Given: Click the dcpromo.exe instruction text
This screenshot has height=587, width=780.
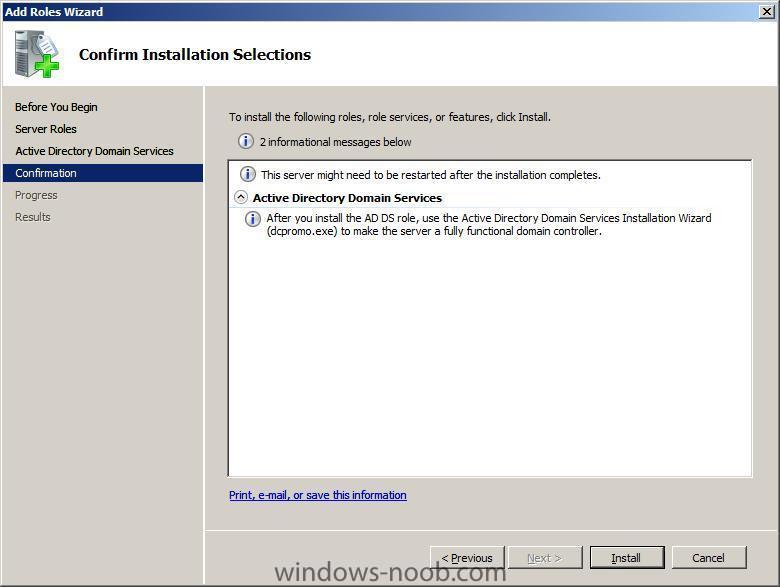Looking at the screenshot, I should coord(488,224).
